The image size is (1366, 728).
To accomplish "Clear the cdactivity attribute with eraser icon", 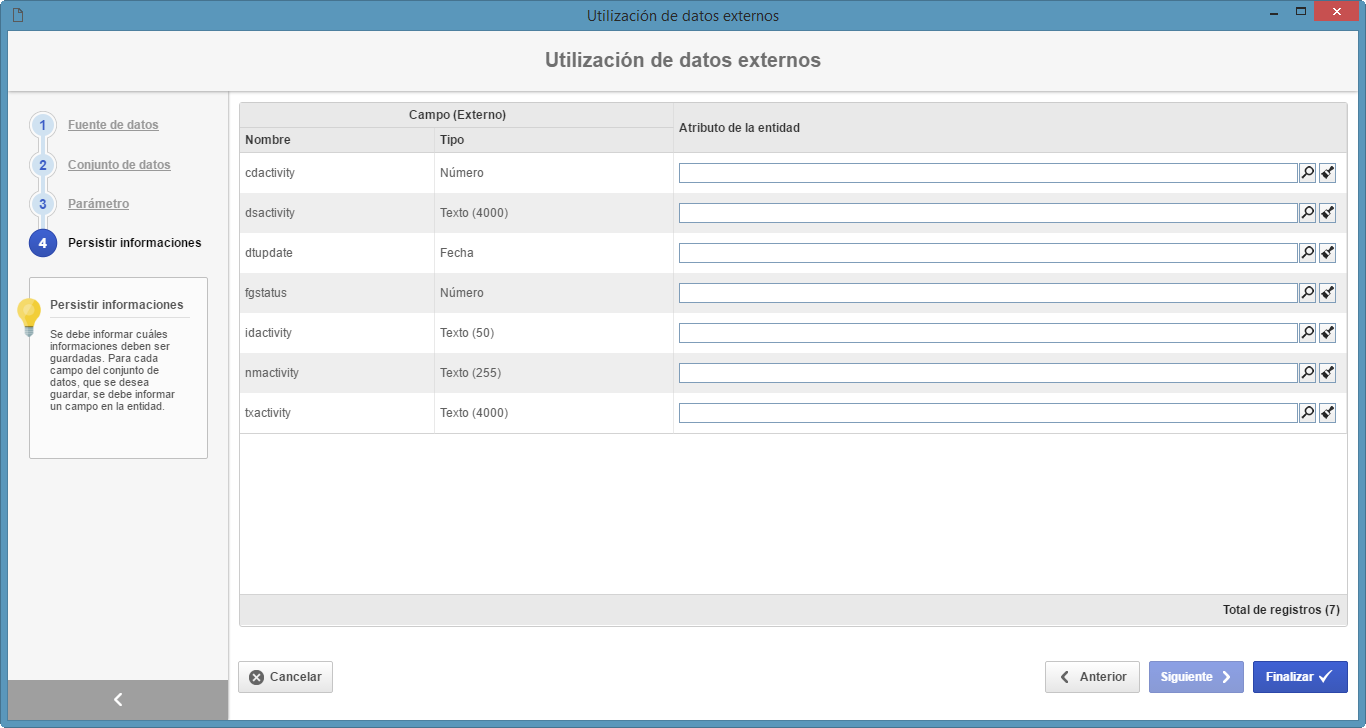I will point(1327,173).
